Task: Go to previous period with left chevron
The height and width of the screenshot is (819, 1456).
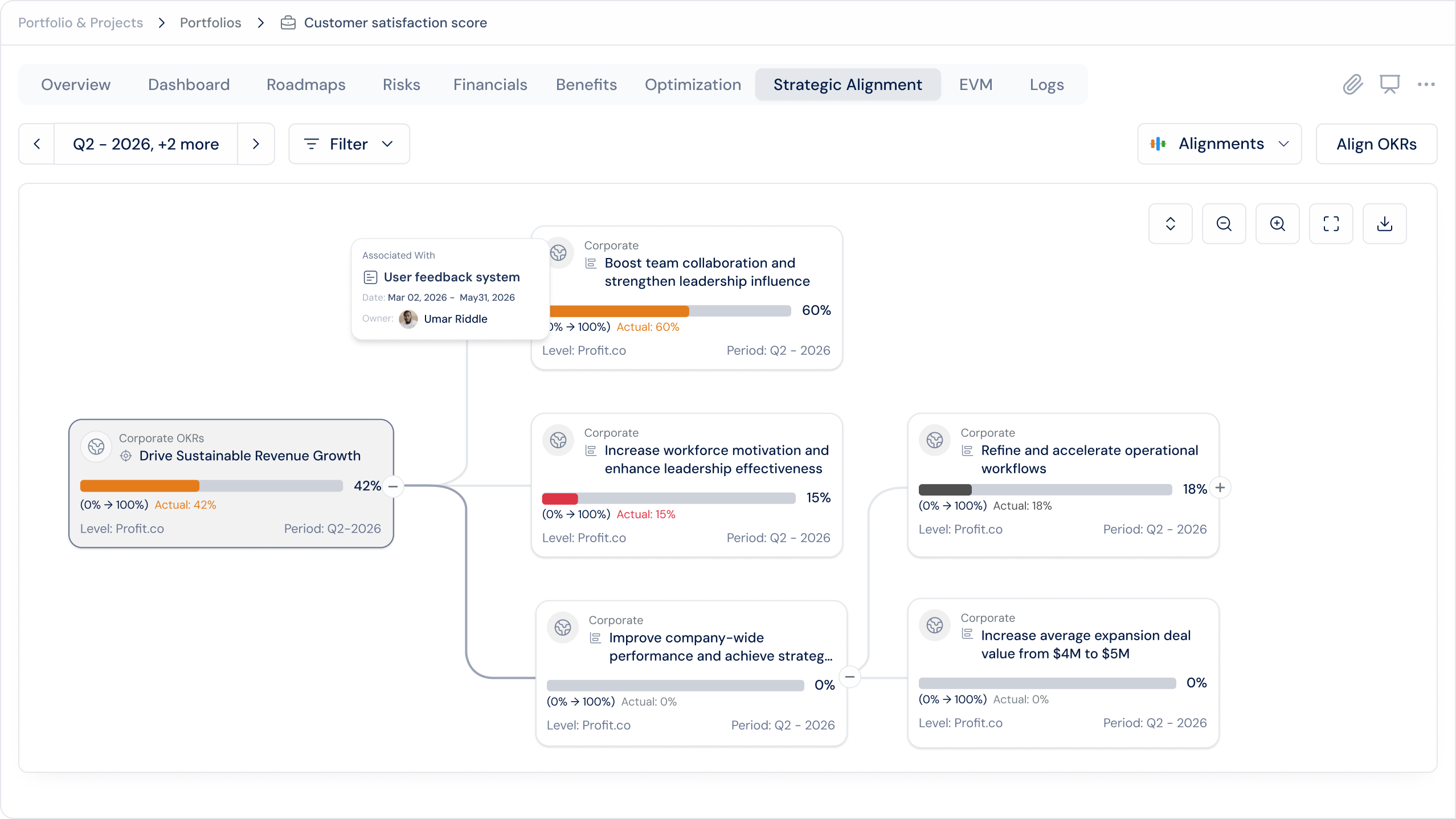Action: 37,144
